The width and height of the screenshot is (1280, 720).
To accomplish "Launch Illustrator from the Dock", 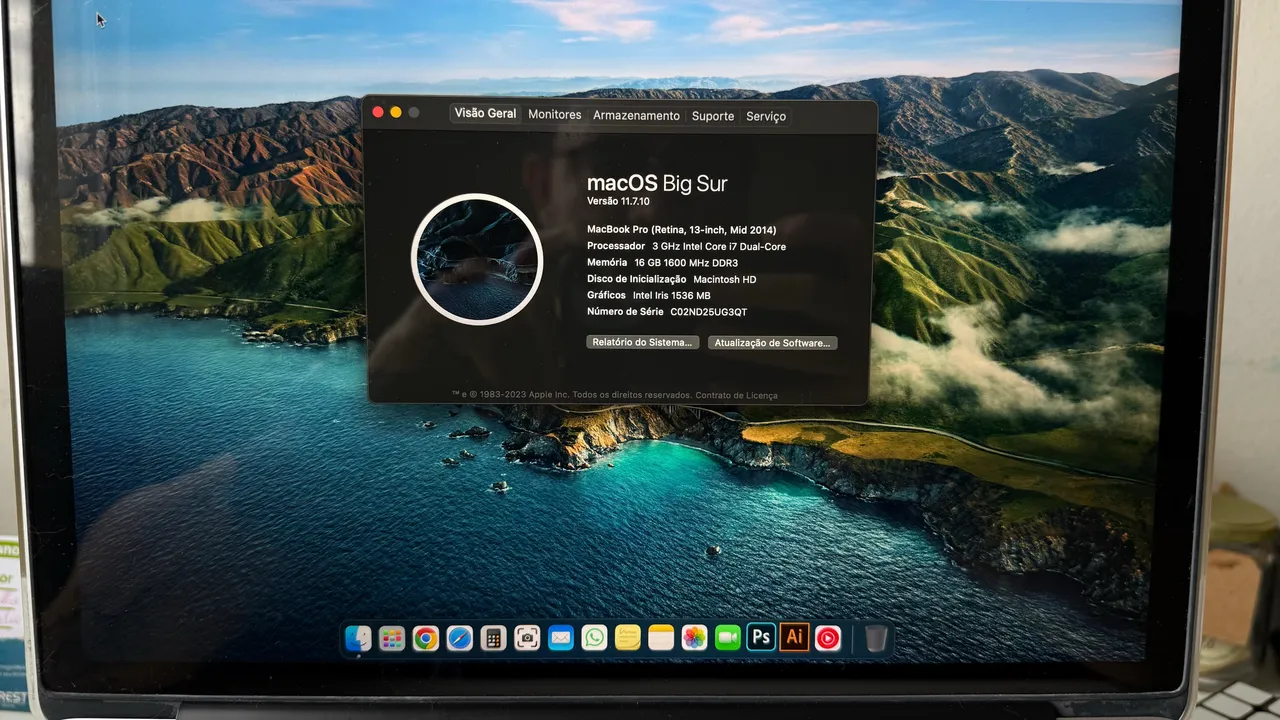I will coord(794,637).
